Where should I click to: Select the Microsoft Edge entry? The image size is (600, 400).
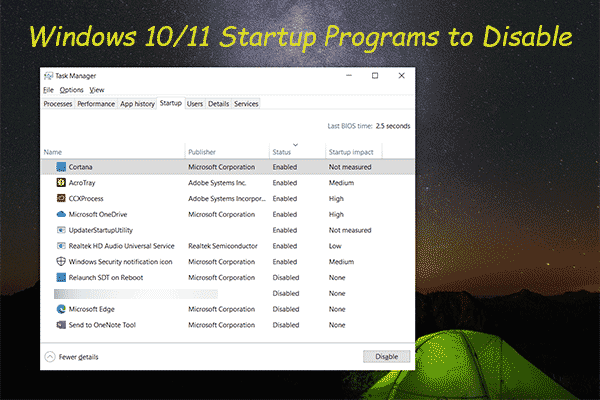[92, 309]
